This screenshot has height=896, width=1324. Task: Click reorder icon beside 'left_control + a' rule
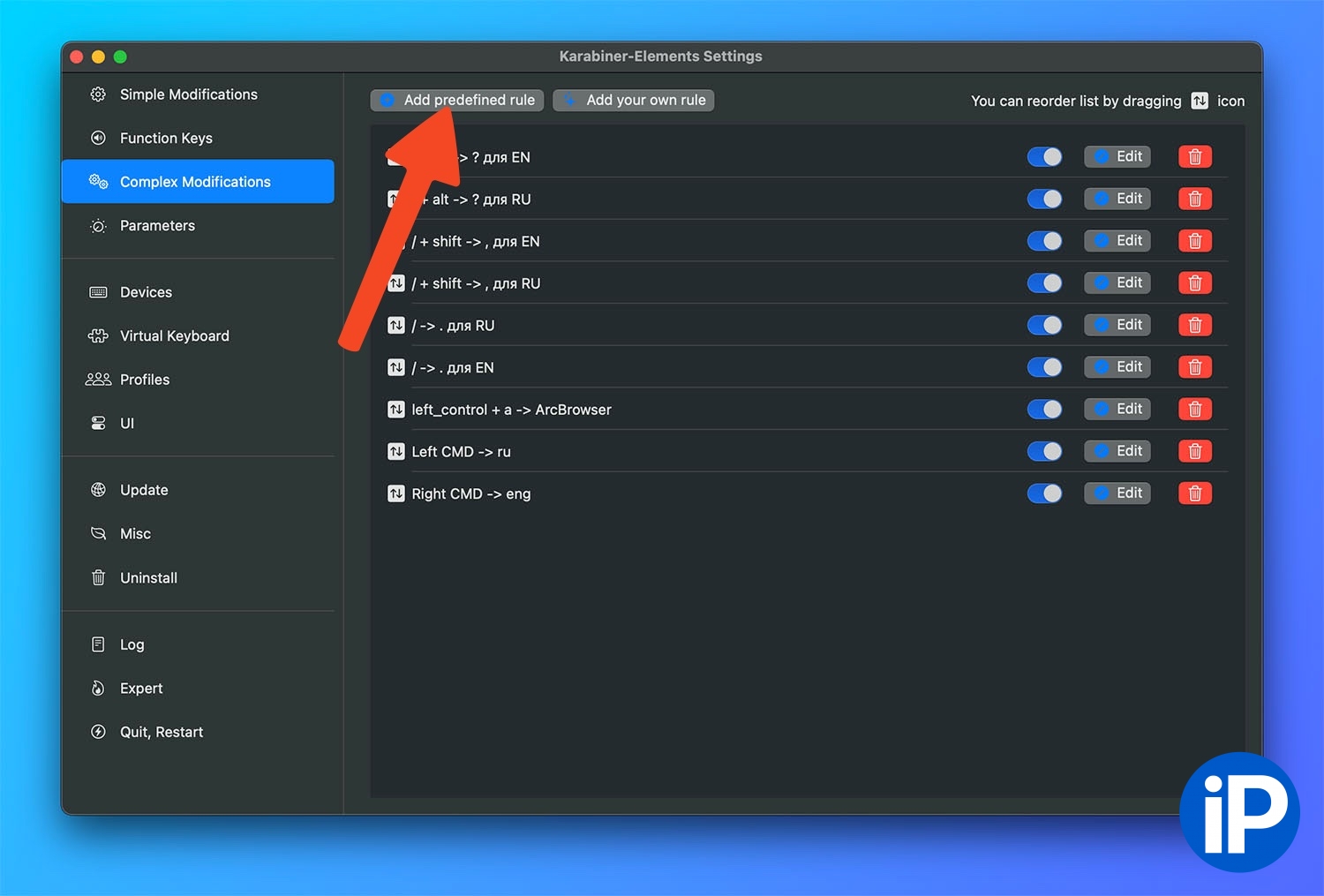(396, 410)
